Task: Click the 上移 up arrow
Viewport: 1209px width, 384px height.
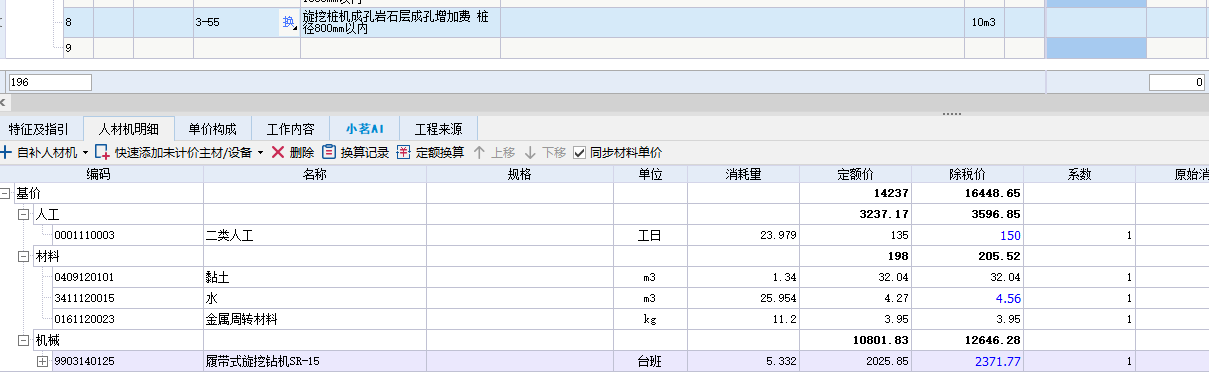Action: pyautogui.click(x=479, y=153)
